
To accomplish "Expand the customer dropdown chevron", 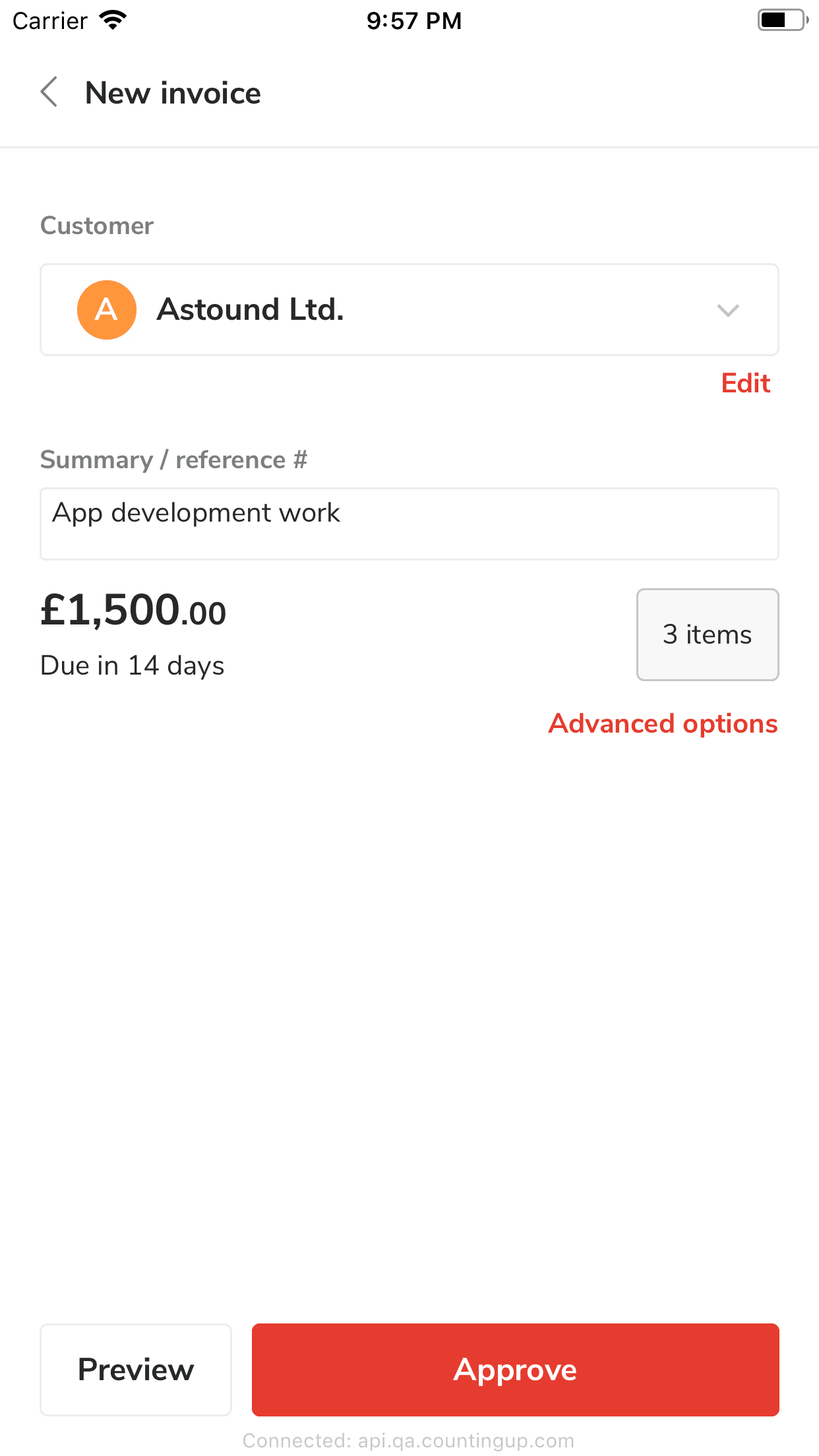I will [x=727, y=310].
